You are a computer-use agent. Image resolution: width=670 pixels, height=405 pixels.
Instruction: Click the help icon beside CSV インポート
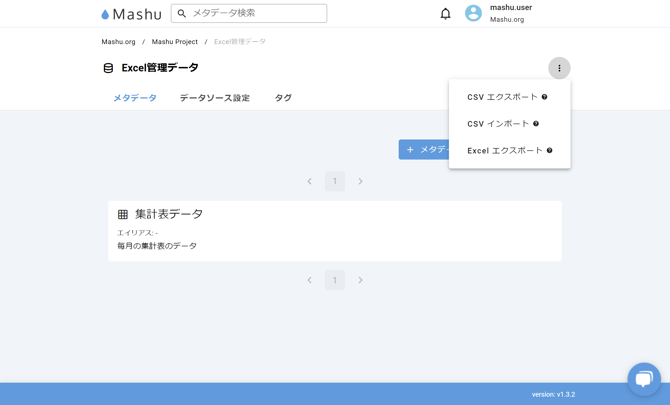click(536, 124)
